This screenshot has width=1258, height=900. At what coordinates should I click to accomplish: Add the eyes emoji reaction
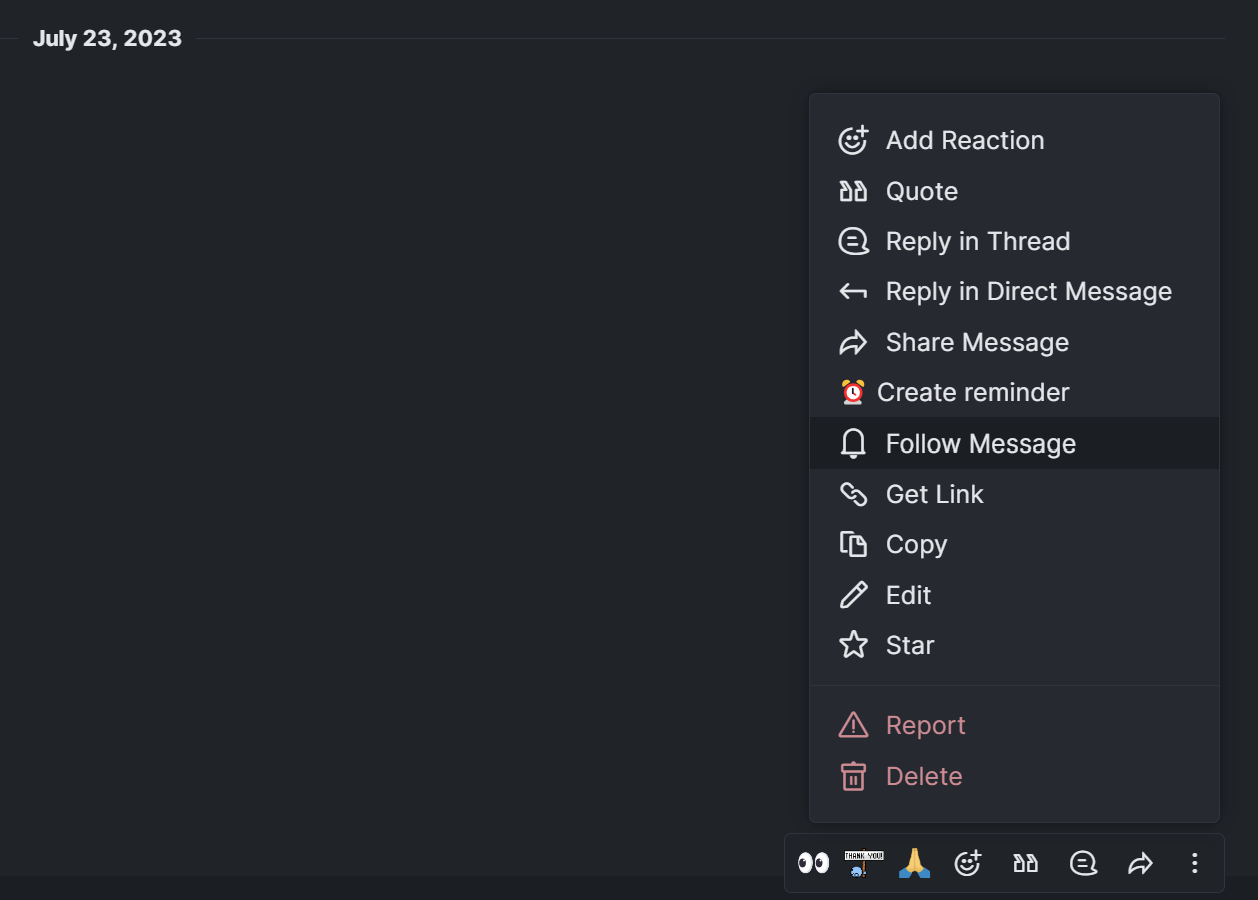814,862
